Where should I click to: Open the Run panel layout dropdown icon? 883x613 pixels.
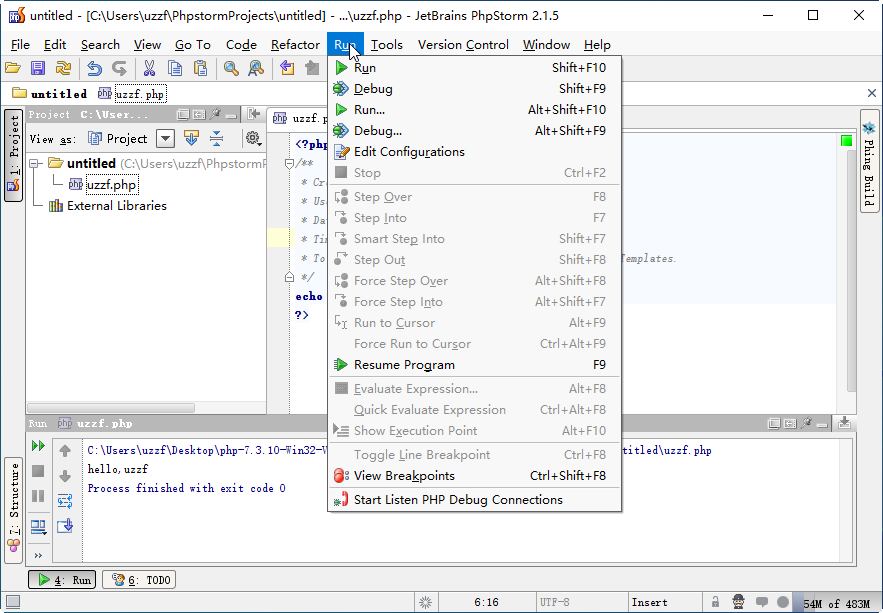pos(38,526)
